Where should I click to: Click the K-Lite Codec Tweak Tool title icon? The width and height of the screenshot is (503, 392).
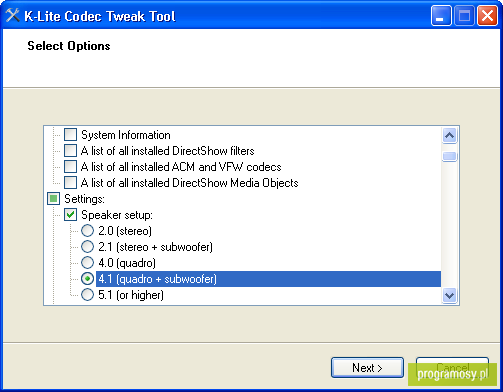point(13,15)
